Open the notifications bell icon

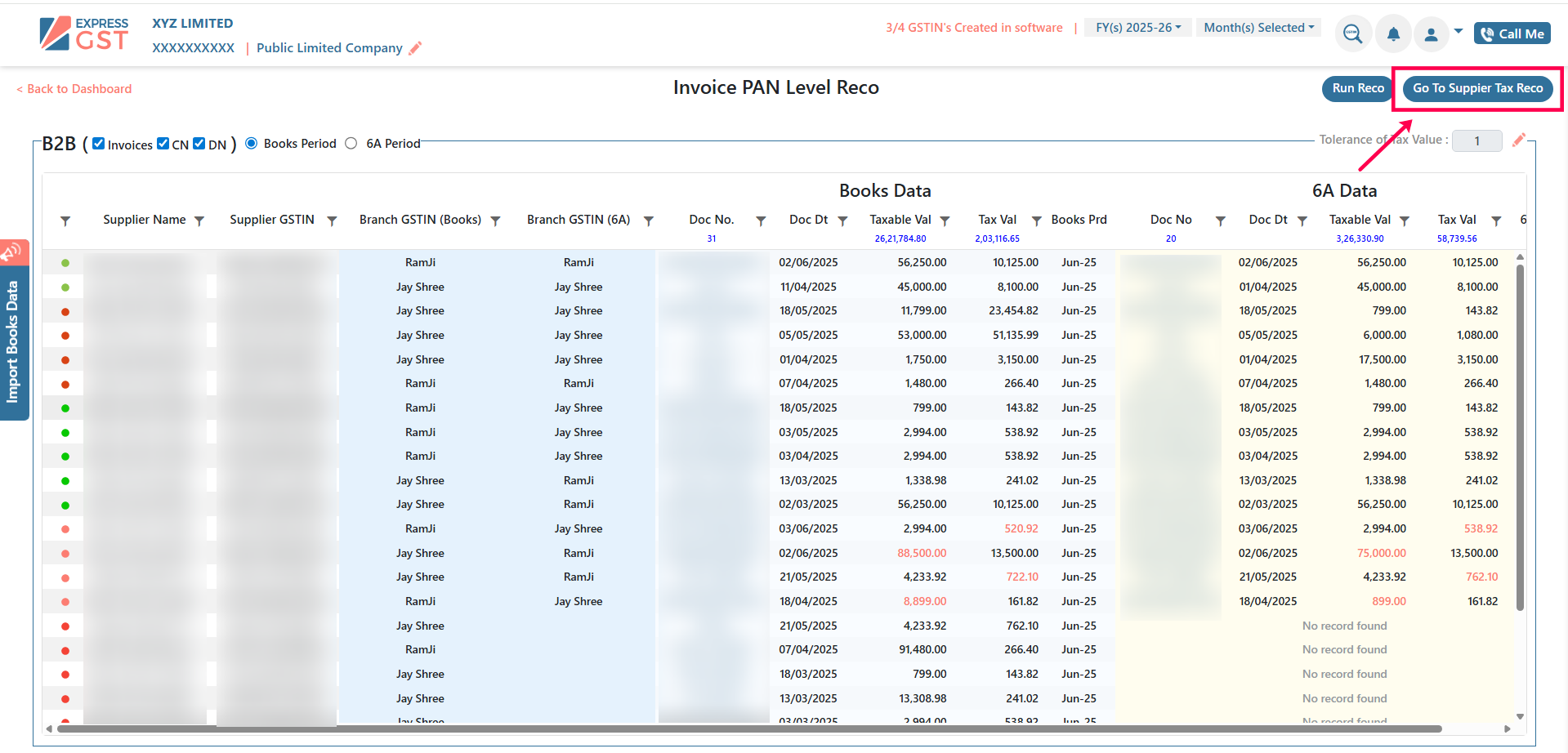1393,34
